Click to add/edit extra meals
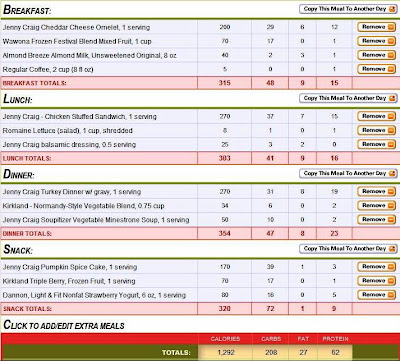 pos(64,325)
